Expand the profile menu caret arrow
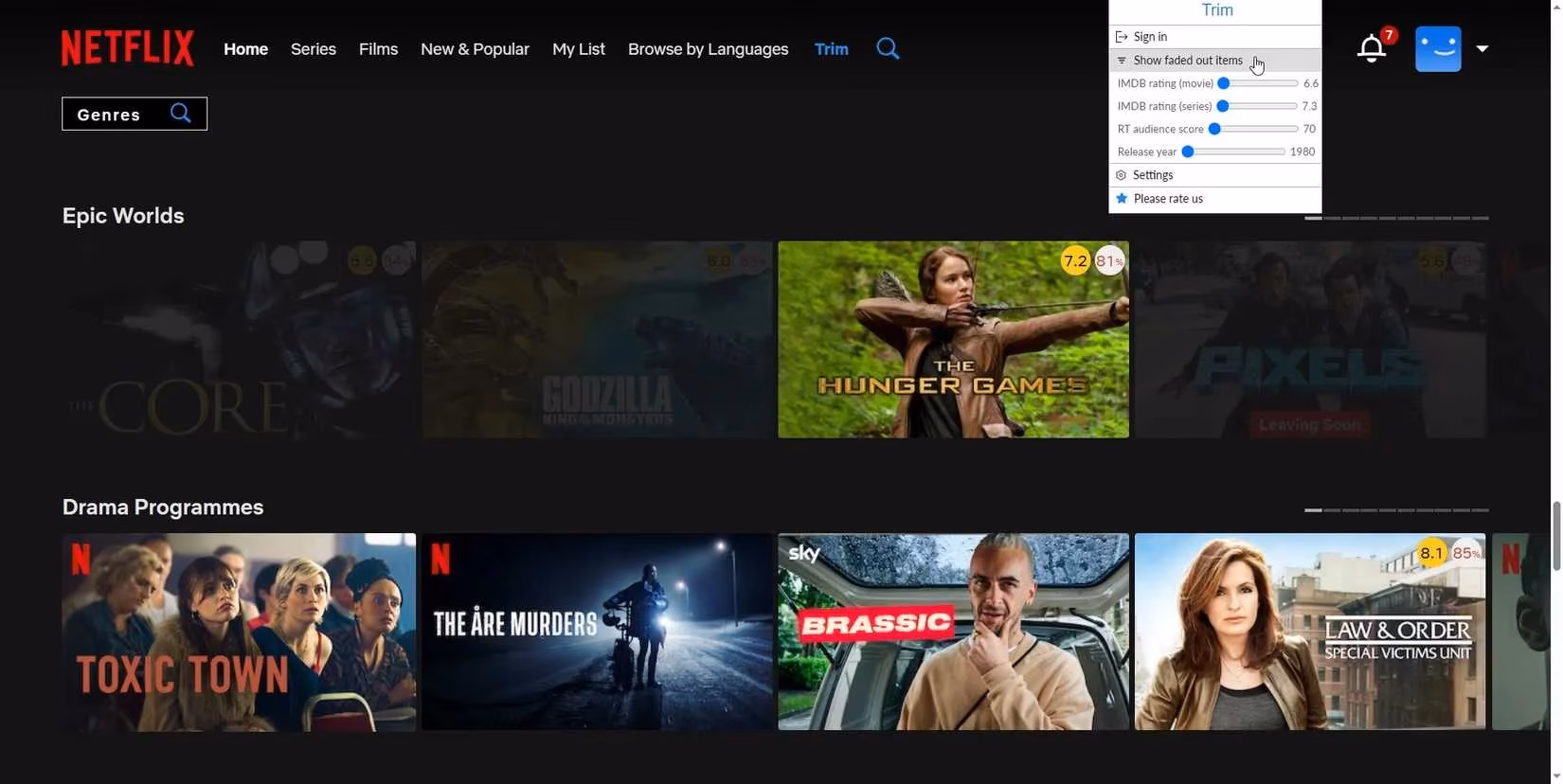 click(1482, 48)
